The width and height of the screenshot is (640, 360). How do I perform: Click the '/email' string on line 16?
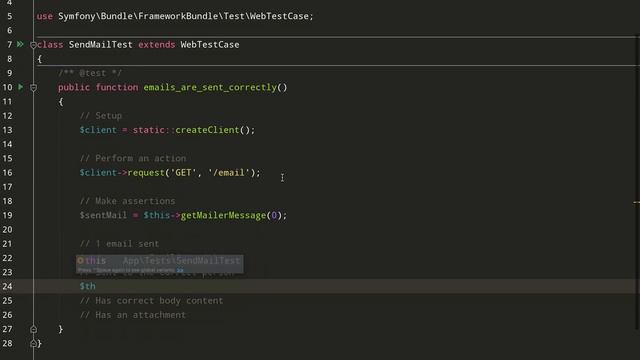(229, 173)
